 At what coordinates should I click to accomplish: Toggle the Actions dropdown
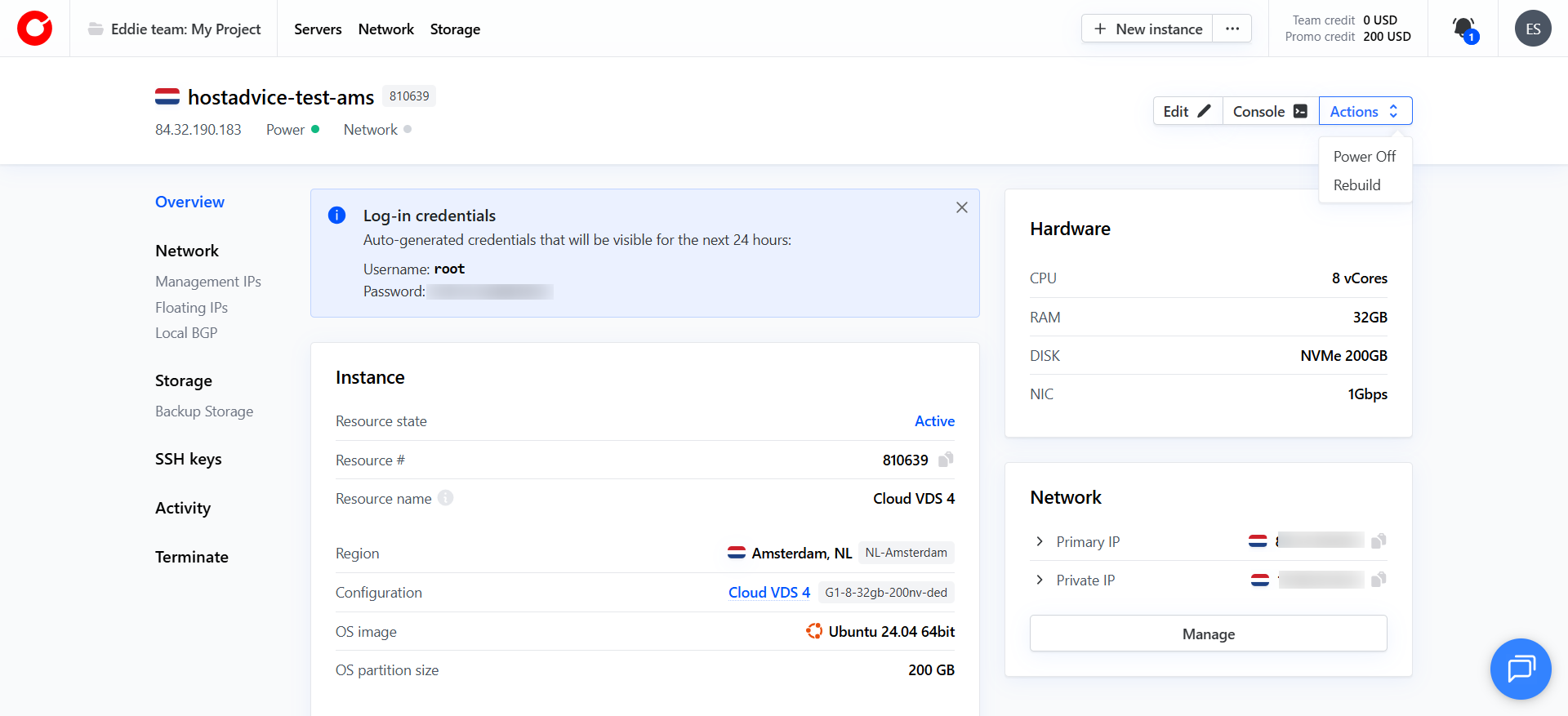(x=1365, y=111)
